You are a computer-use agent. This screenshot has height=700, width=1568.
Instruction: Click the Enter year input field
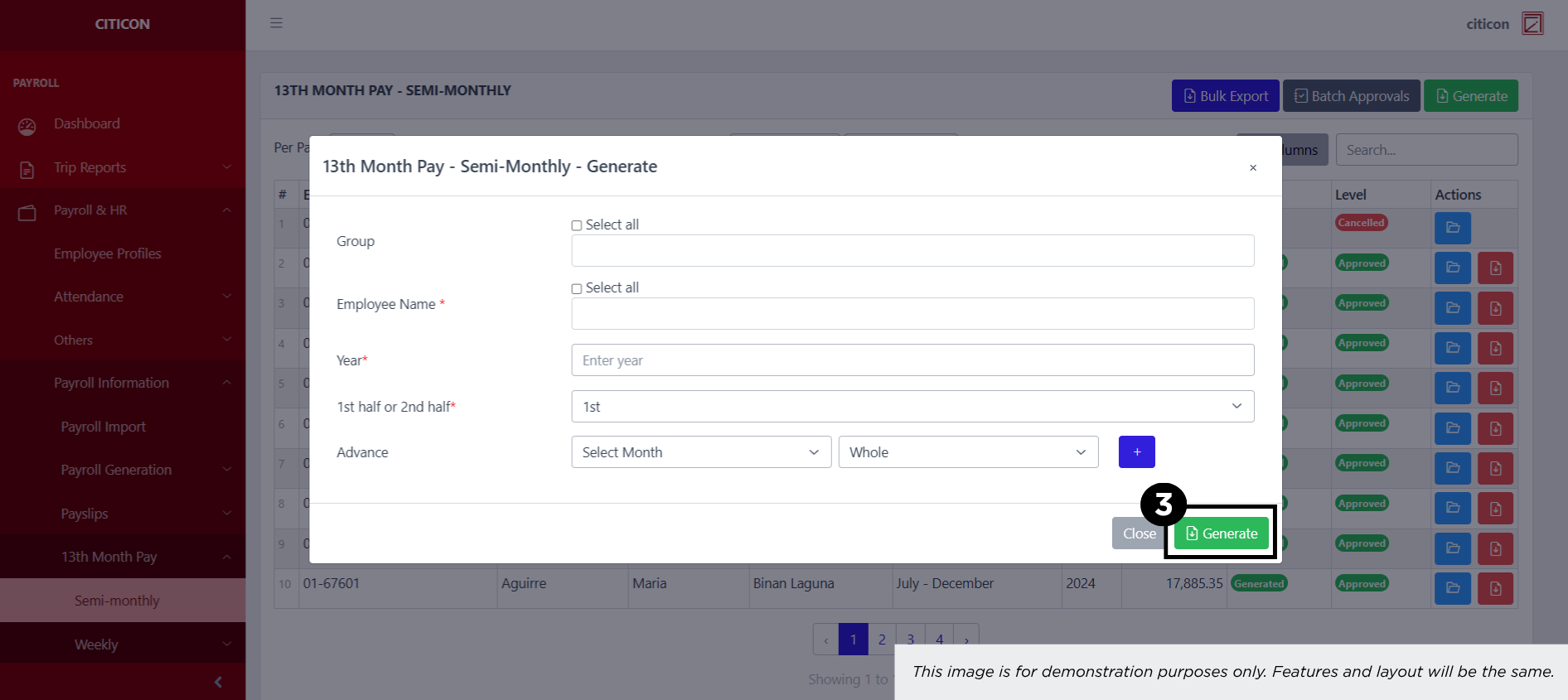pos(912,360)
